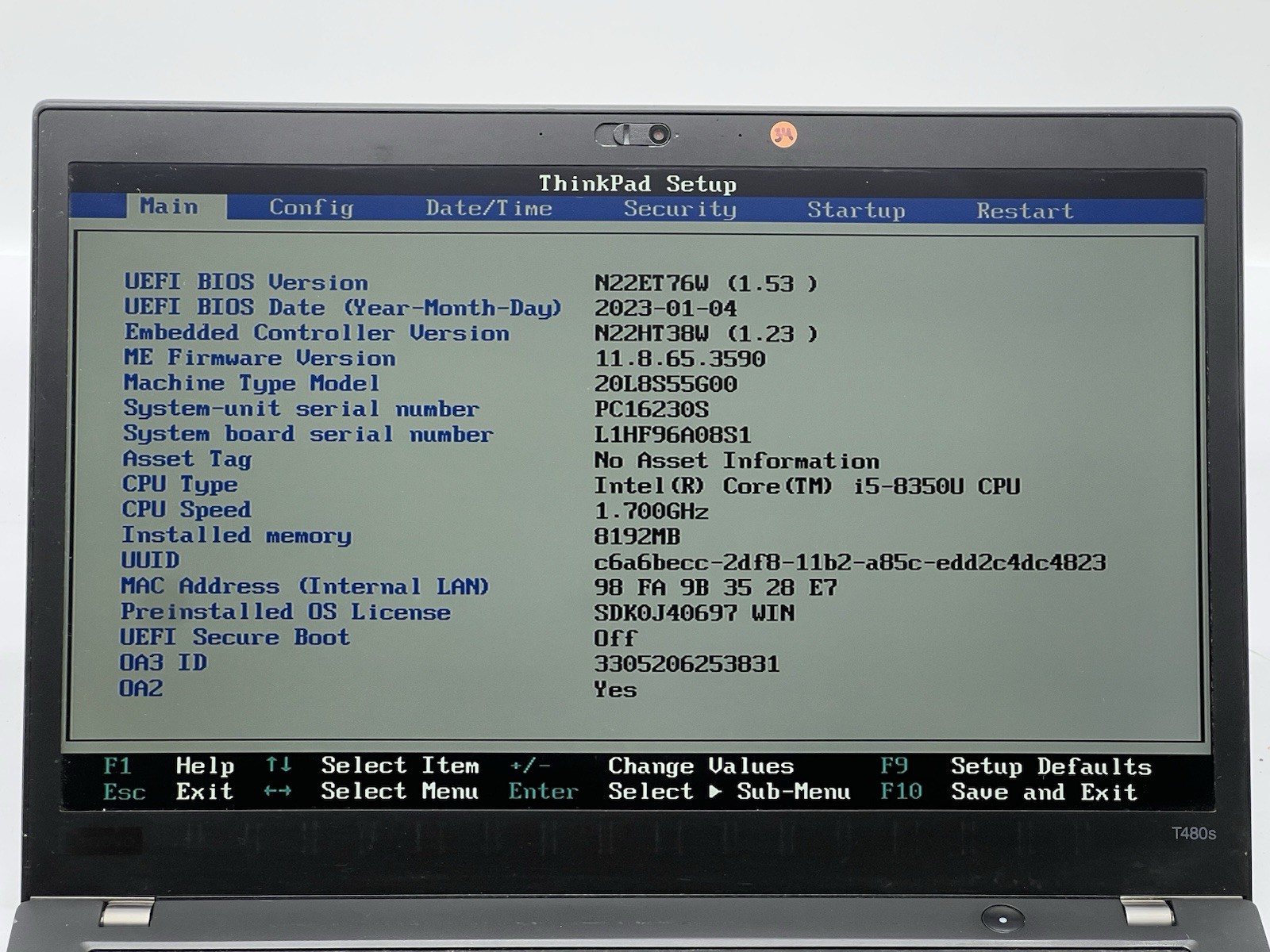1270x952 pixels.
Task: Click the up/down arrows Select Item hint
Action: (372, 766)
